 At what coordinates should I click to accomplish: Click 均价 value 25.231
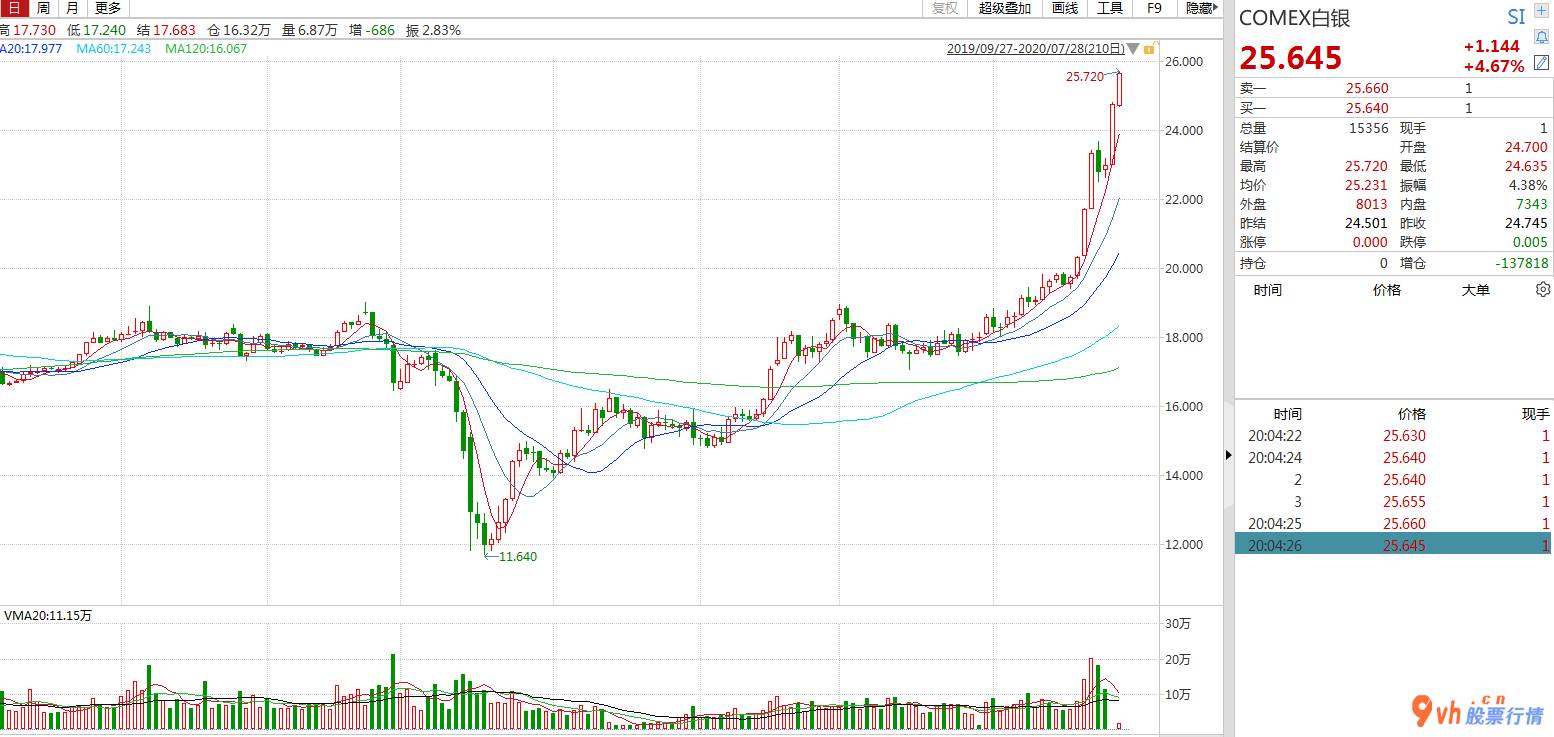pyautogui.click(x=1366, y=185)
